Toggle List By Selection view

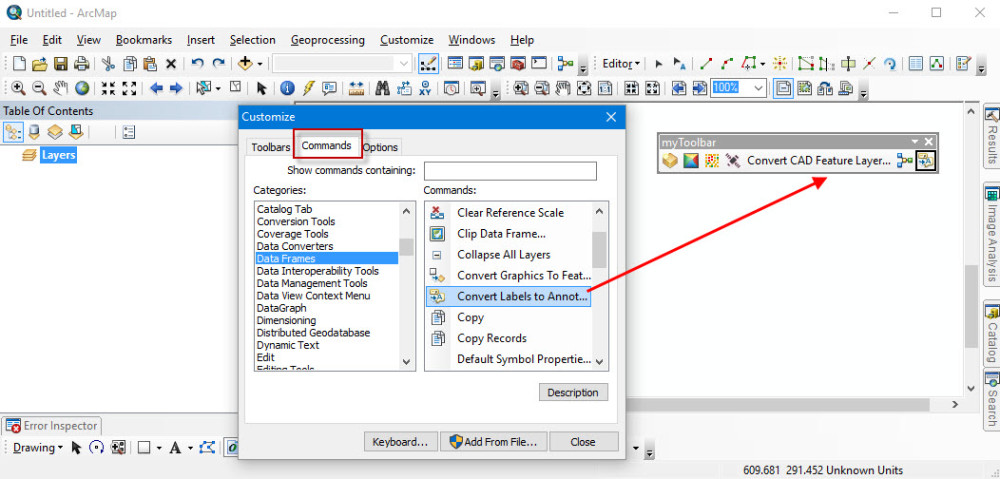(76, 132)
